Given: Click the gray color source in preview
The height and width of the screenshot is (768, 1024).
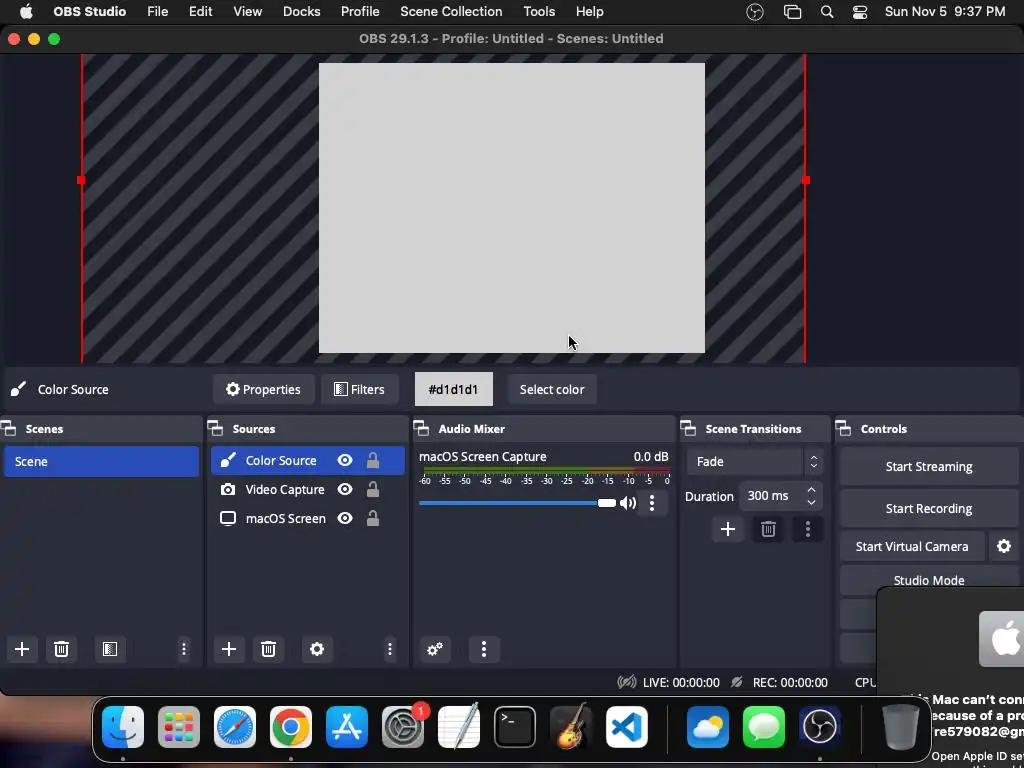Looking at the screenshot, I should click(511, 208).
